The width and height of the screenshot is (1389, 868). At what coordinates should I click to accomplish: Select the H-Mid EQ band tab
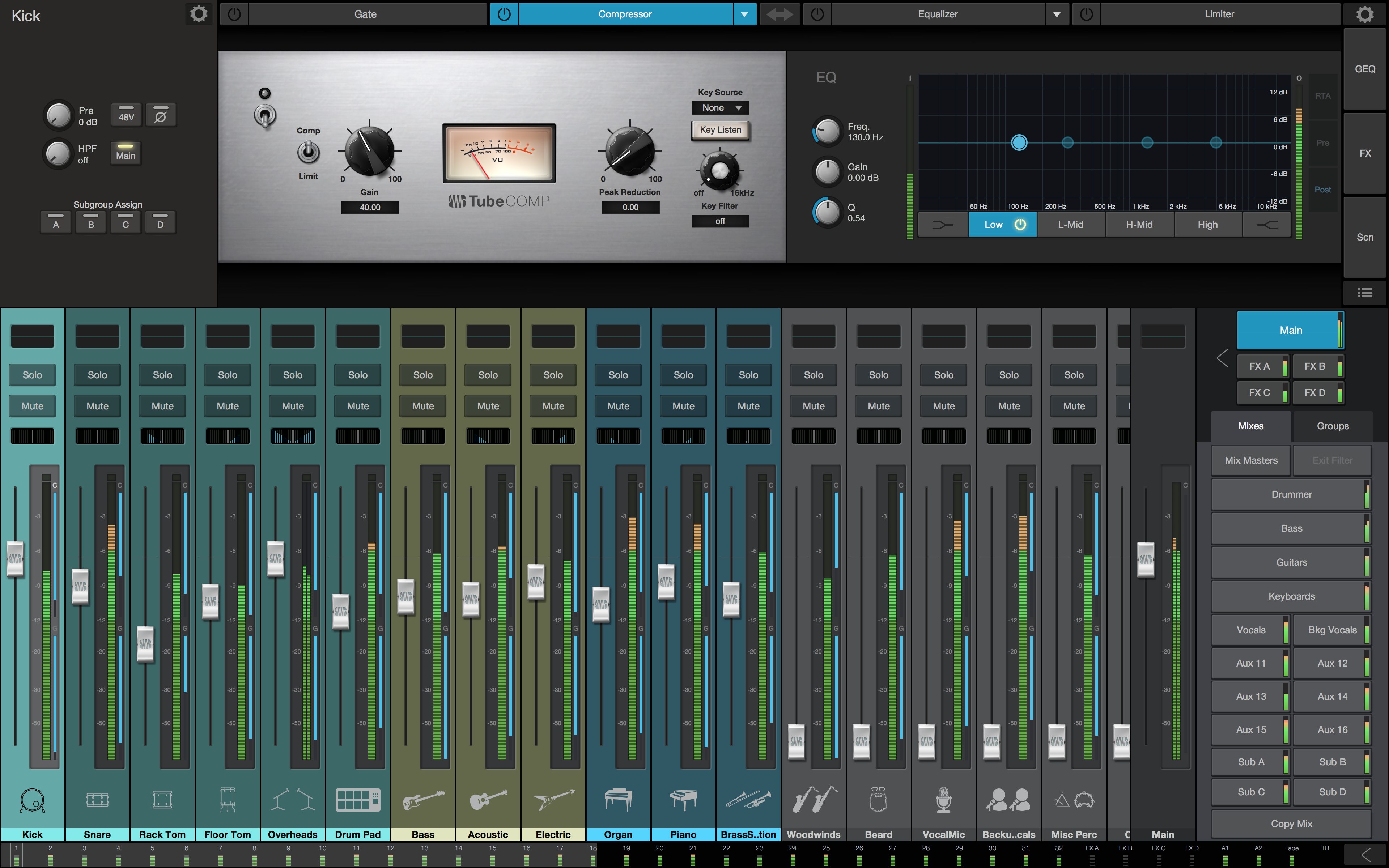pyautogui.click(x=1139, y=225)
